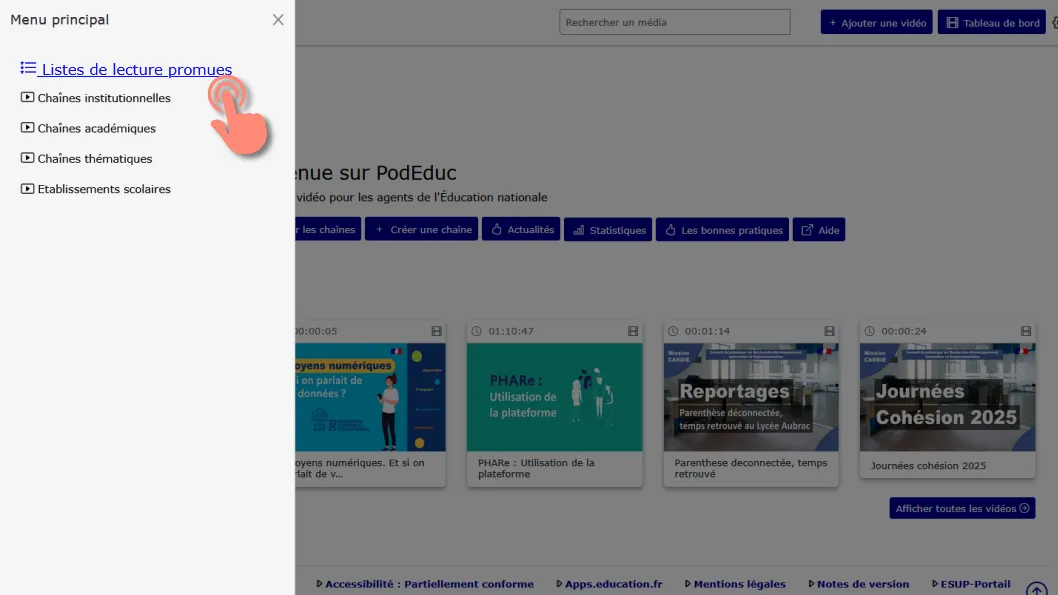Click 01:10:47 duration text
The height and width of the screenshot is (595, 1058).
[511, 331]
